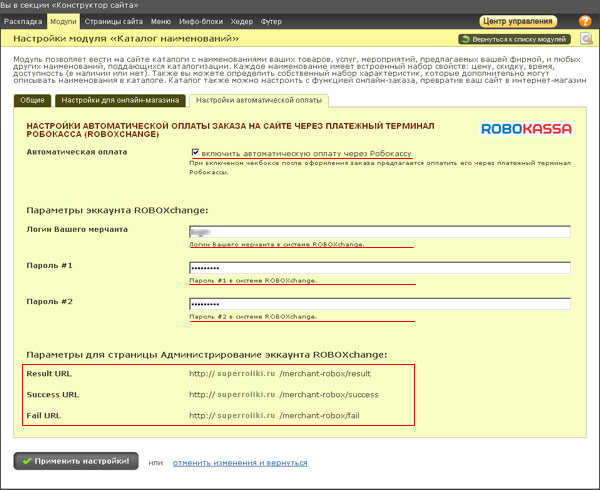
Task: Select the Настройки автоматической оплаты tab
Action: (259, 100)
